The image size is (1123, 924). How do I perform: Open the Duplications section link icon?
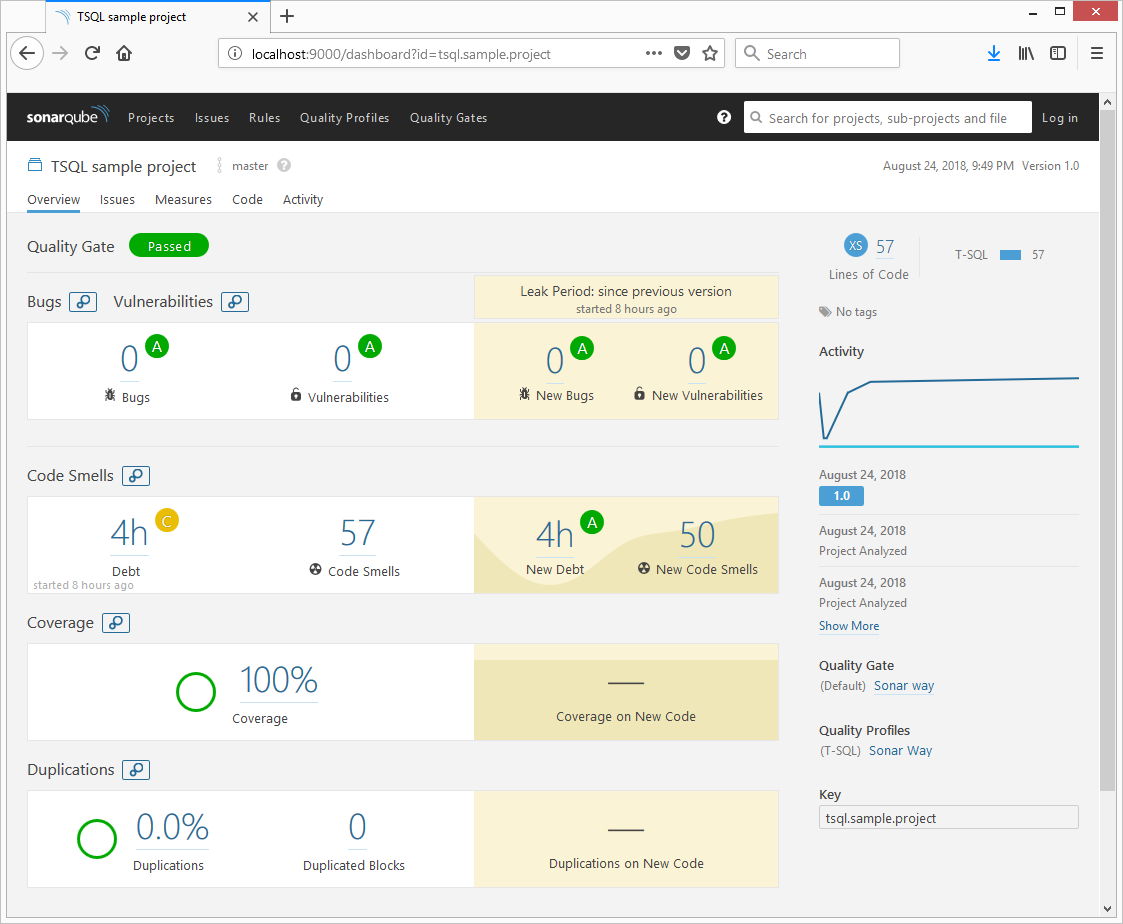pyautogui.click(x=137, y=770)
